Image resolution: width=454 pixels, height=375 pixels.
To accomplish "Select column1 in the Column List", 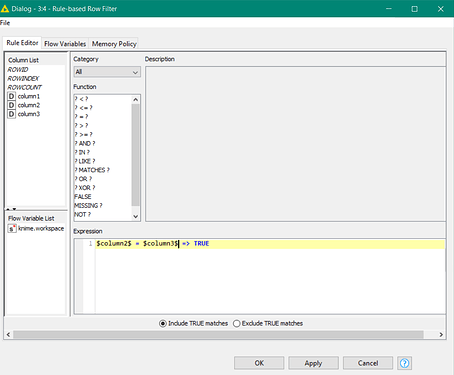I will coord(29,96).
